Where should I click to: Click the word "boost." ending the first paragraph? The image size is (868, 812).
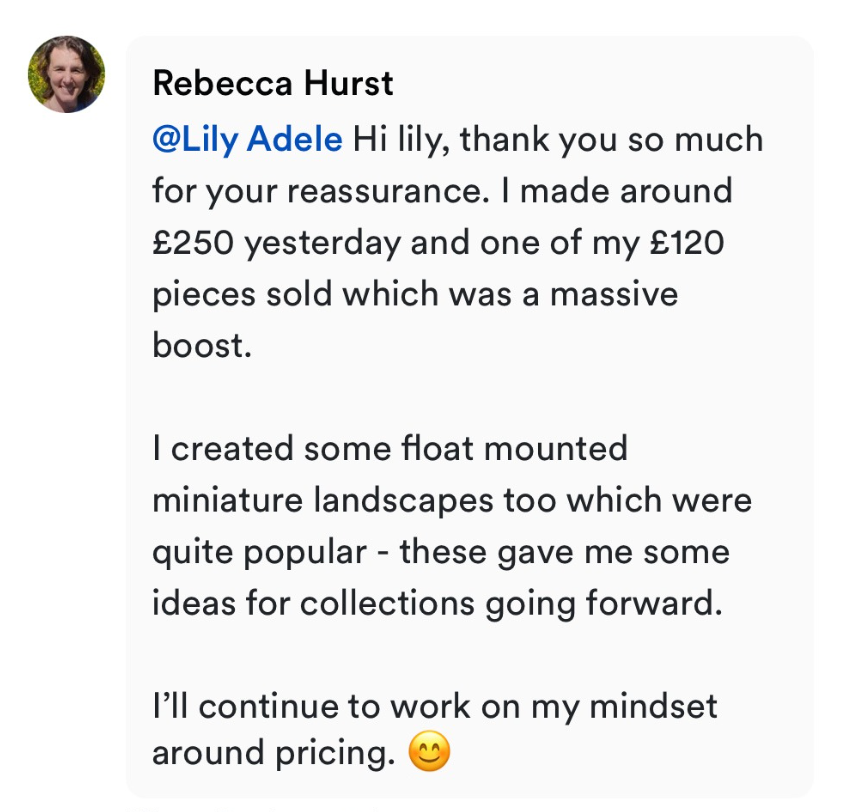pyautogui.click(x=199, y=346)
